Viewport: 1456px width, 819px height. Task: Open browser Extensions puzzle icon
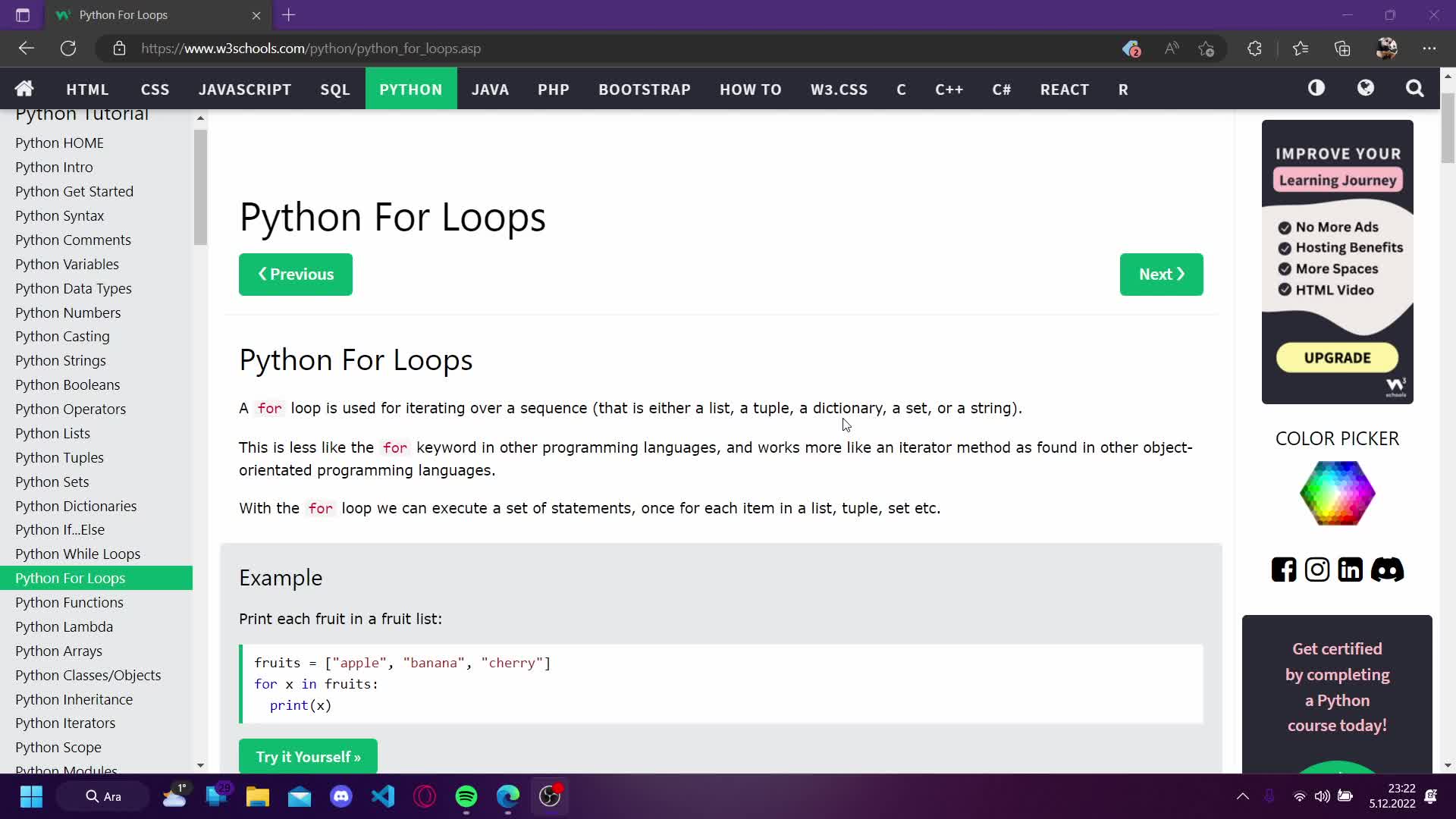(x=1254, y=49)
